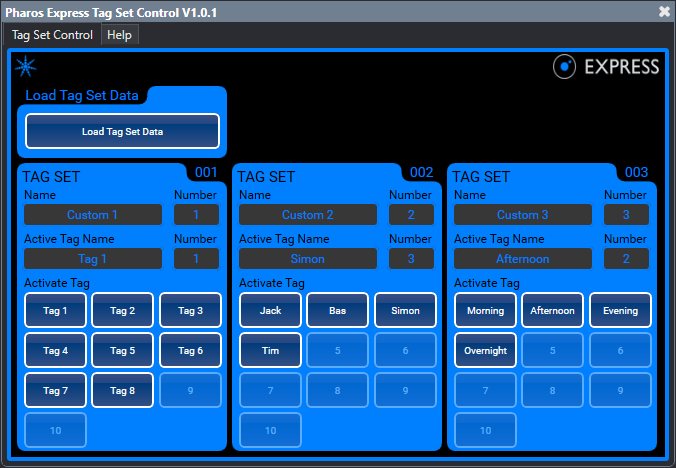Image resolution: width=676 pixels, height=468 pixels.
Task: Click disabled button 10 in tag set 001
Action: tap(55, 430)
